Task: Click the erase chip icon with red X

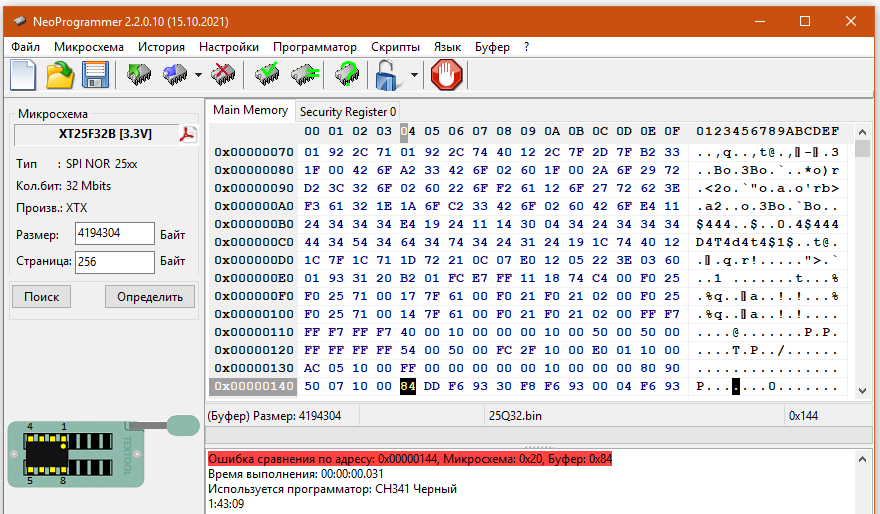Action: (x=224, y=75)
